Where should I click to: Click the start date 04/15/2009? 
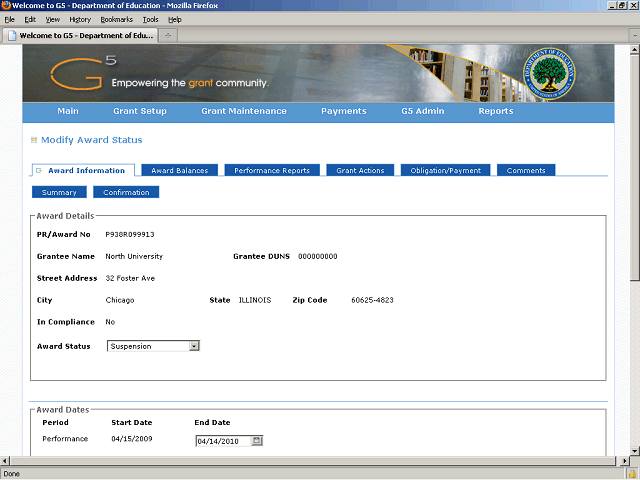coord(132,439)
